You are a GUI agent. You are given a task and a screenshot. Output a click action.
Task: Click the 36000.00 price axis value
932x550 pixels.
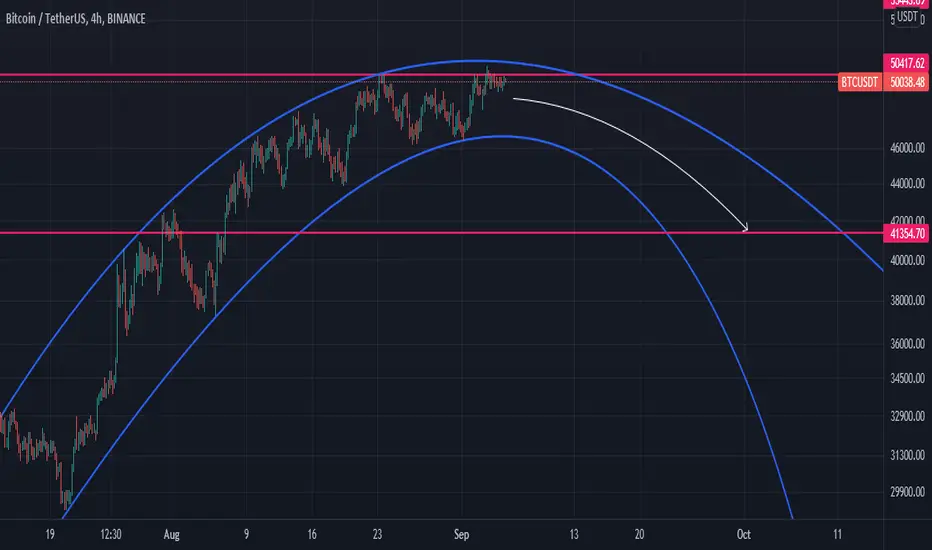[x=907, y=344]
